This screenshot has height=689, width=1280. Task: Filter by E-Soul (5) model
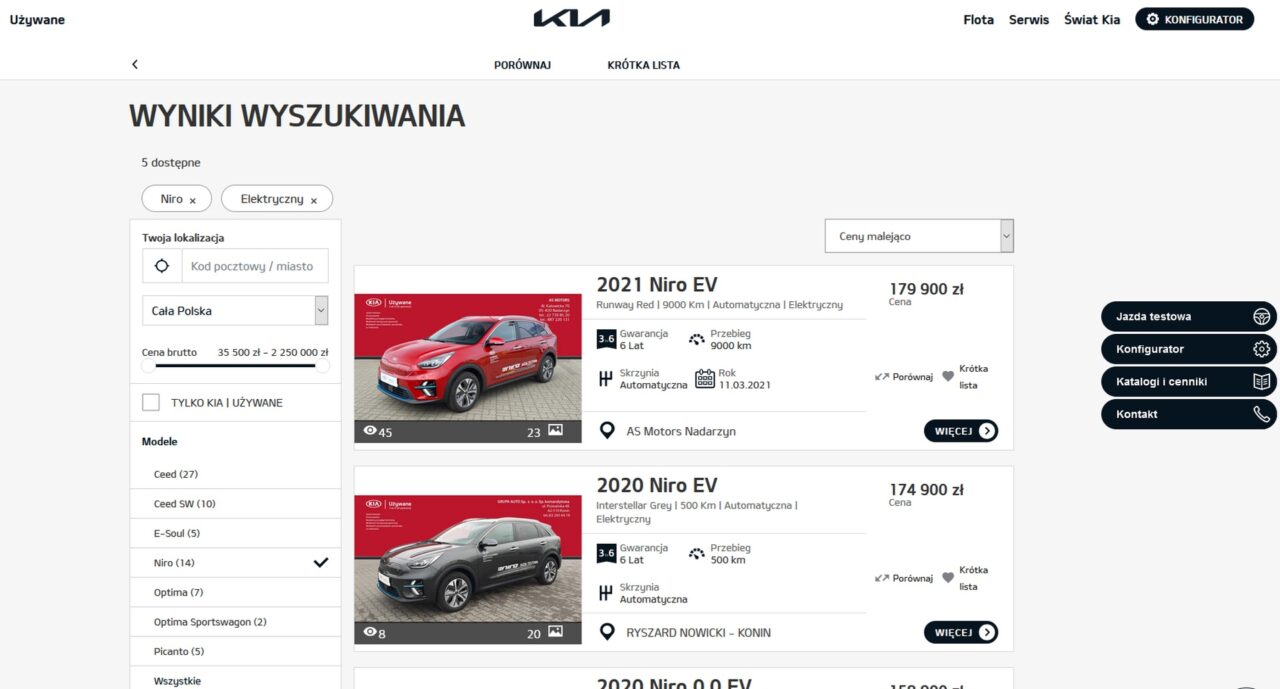235,533
